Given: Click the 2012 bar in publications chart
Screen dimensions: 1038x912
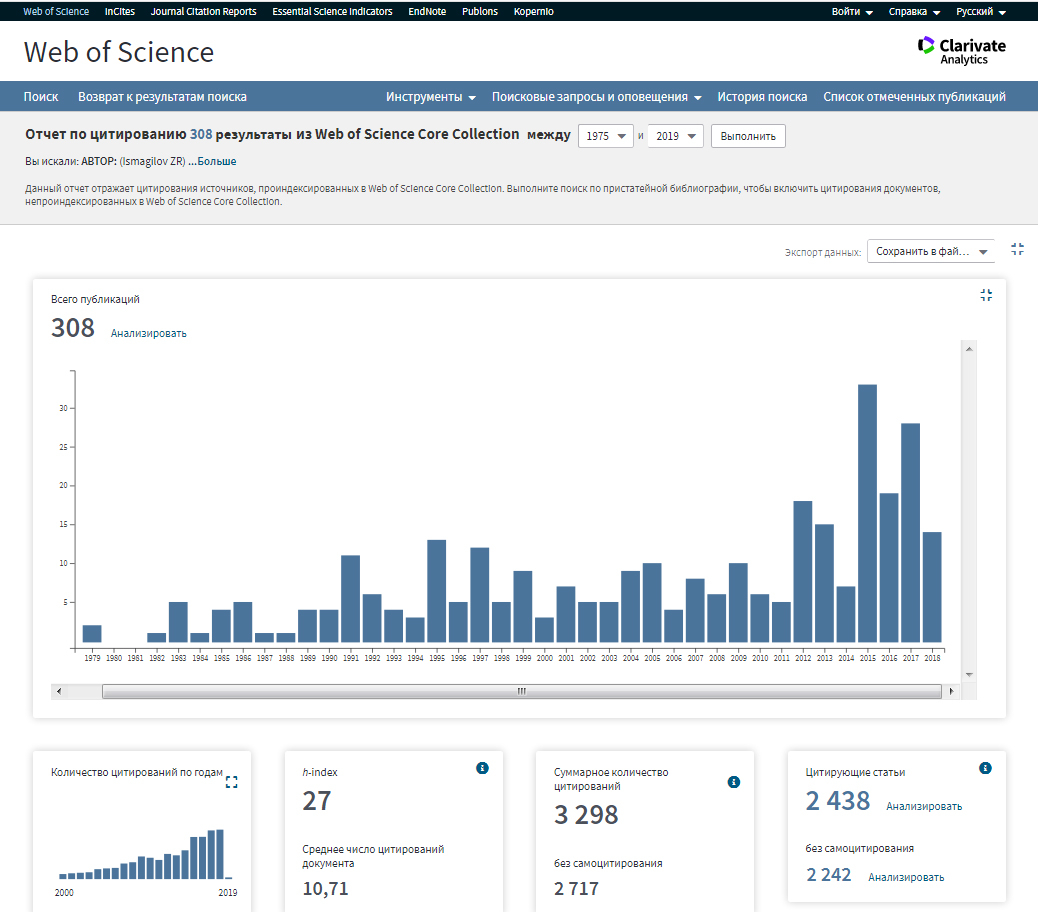Looking at the screenshot, I should (x=802, y=572).
